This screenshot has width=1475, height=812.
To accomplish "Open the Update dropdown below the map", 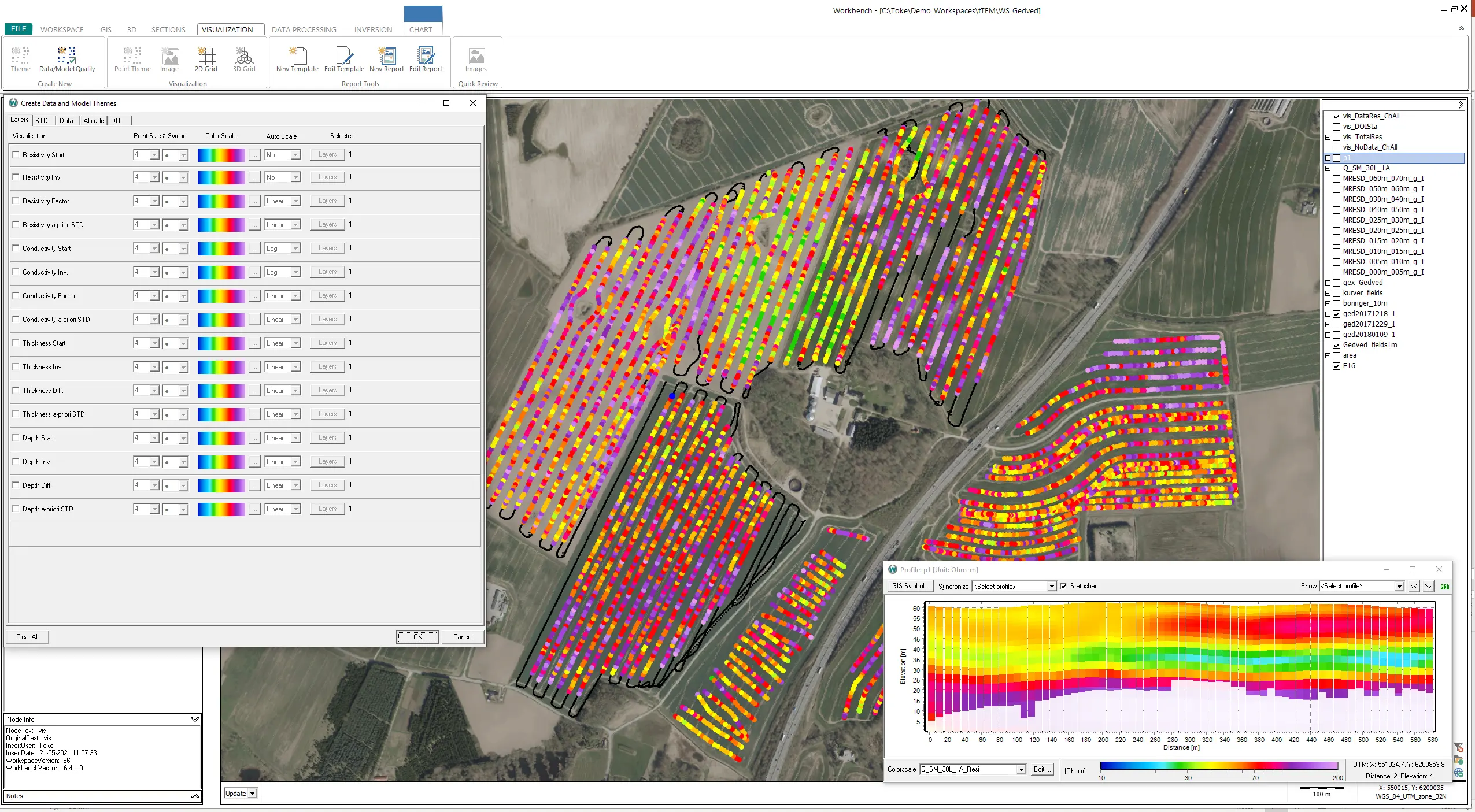I will coord(253,794).
